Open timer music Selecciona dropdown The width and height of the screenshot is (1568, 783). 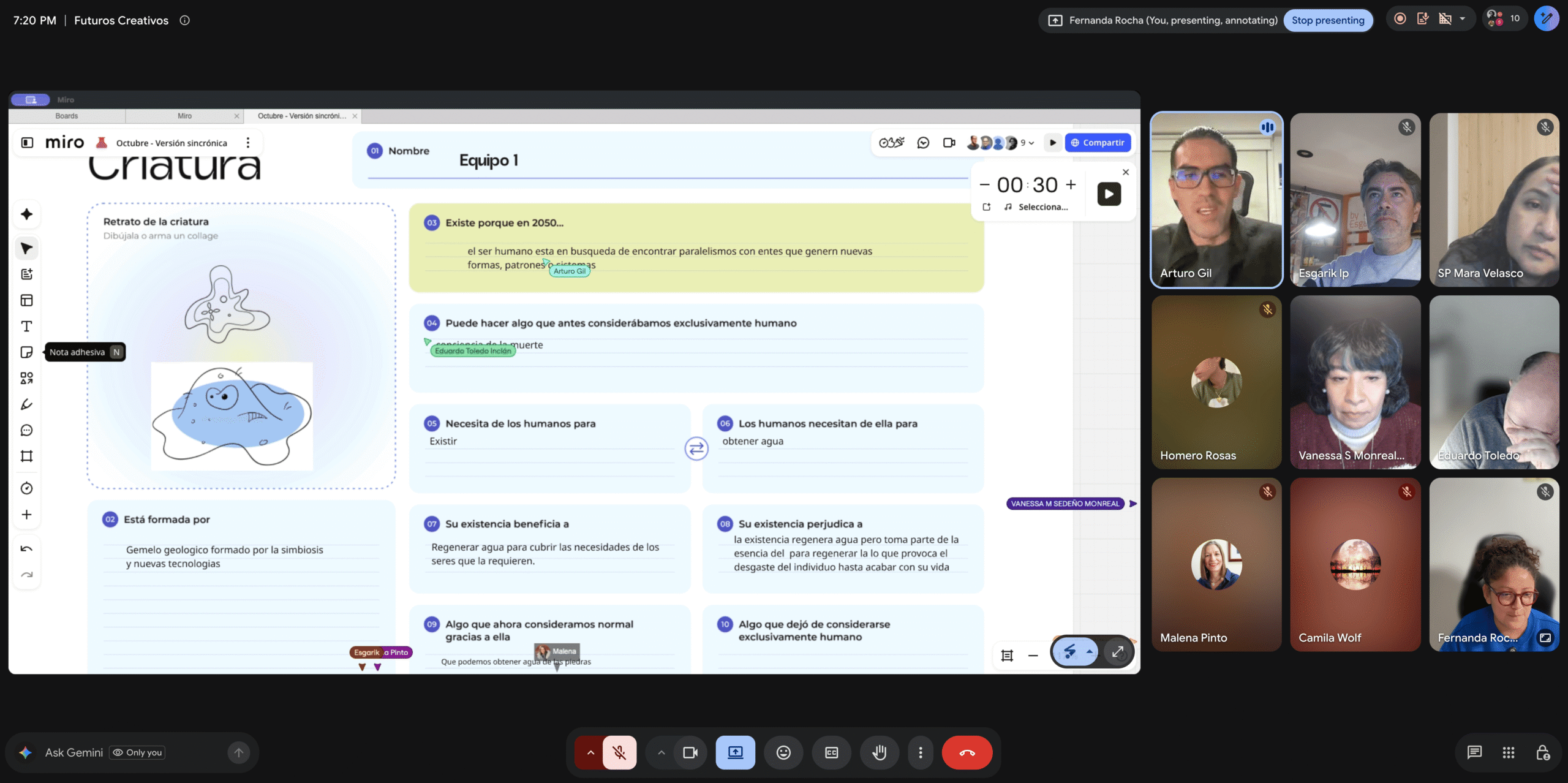tap(1036, 207)
